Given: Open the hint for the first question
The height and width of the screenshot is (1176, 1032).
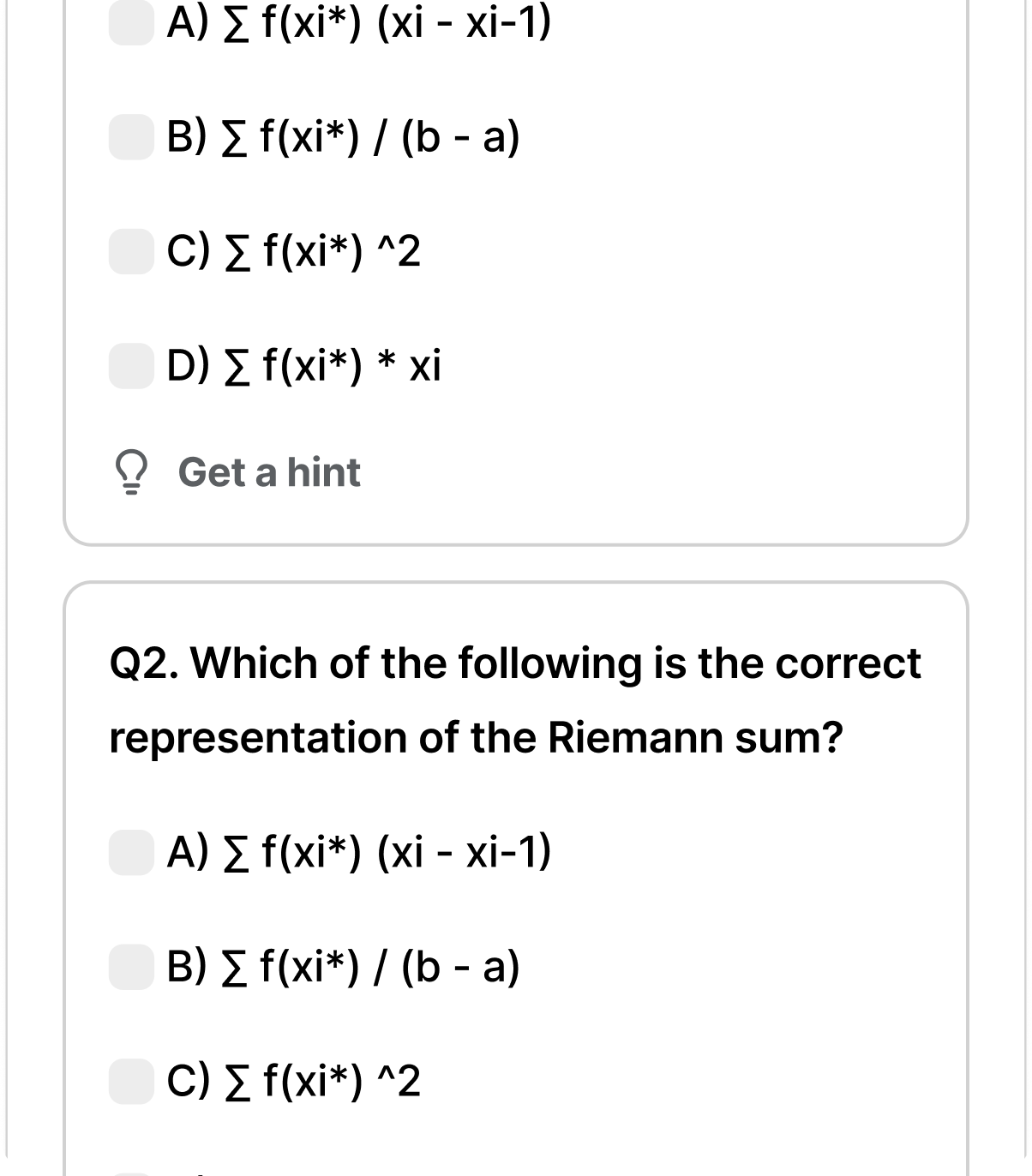Looking at the screenshot, I should tap(268, 473).
